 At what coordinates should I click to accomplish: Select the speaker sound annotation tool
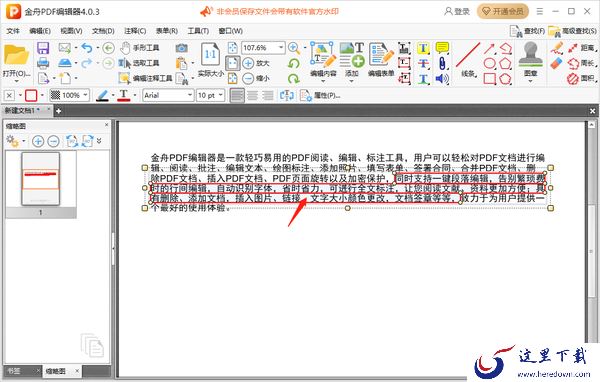click(442, 78)
